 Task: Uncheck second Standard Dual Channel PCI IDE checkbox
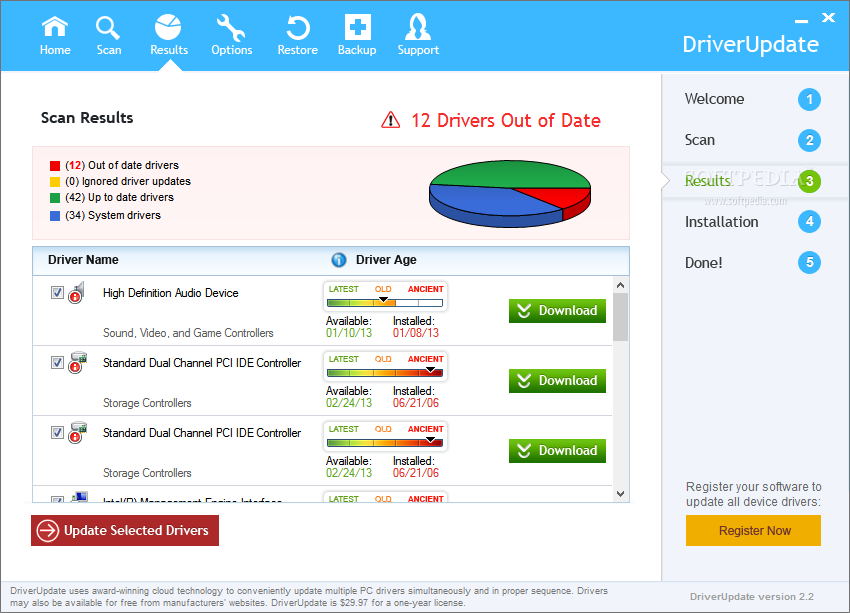point(57,433)
